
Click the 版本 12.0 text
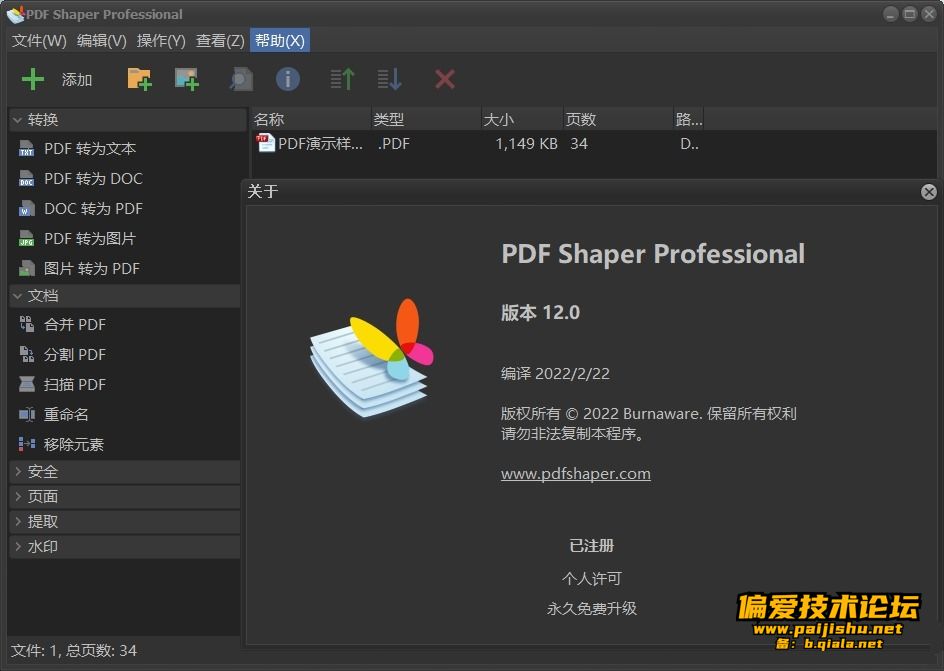tap(540, 313)
